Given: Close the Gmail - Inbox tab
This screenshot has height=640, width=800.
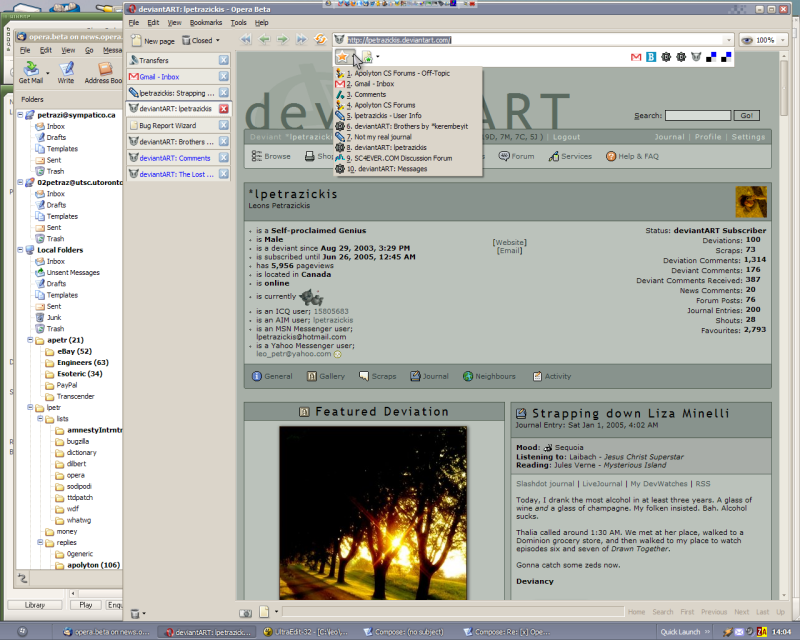Looking at the screenshot, I should [224, 76].
